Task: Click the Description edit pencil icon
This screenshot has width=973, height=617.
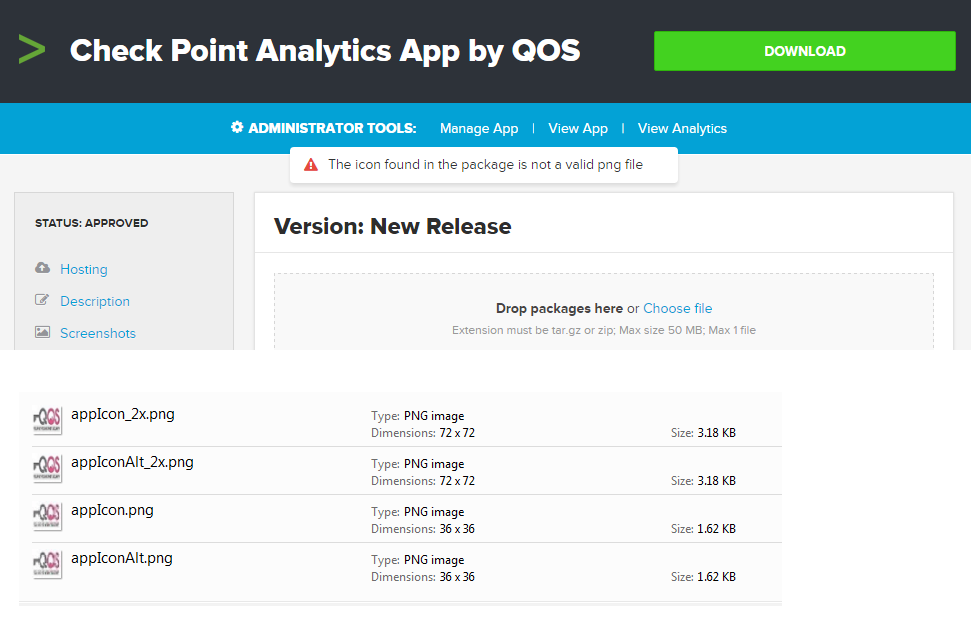Action: [x=42, y=300]
